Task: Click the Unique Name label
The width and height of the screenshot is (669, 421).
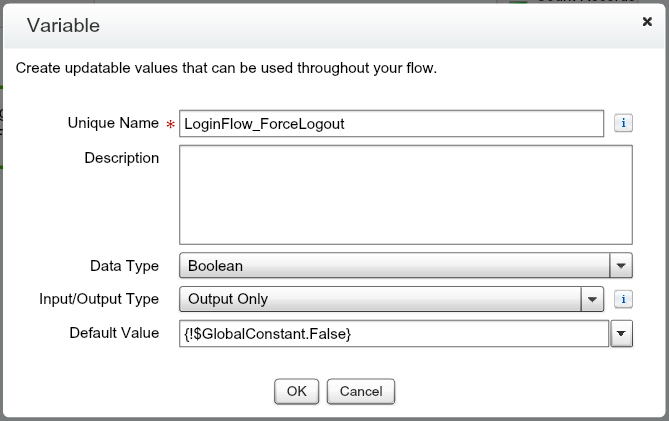Action: pyautogui.click(x=113, y=123)
